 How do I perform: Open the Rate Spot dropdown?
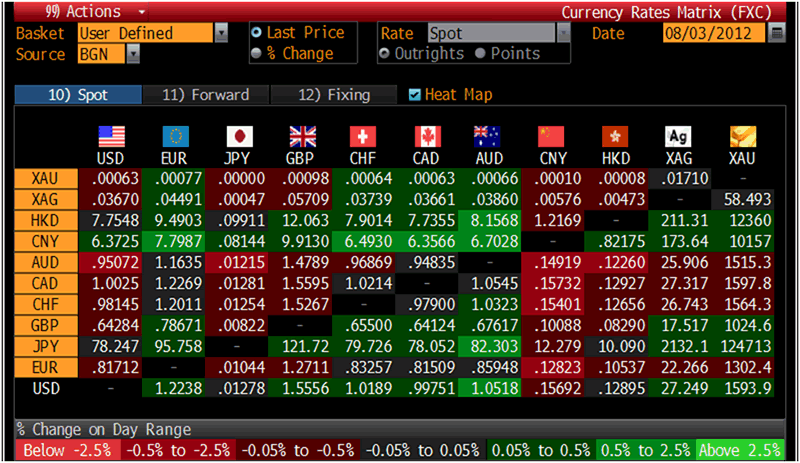(563, 33)
